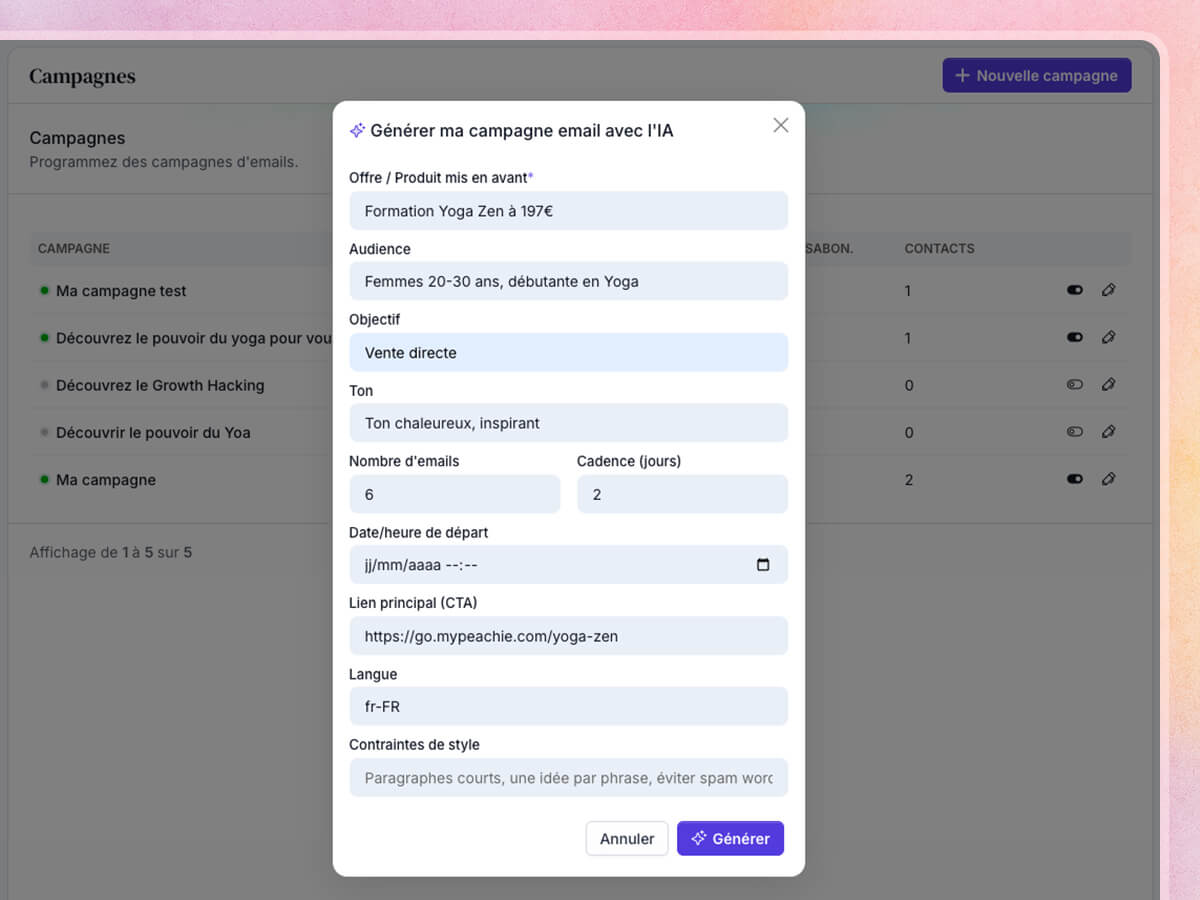Click pencil icon for 'Découvrez le Growth Hacking'
Screen dimensions: 1200x900
pos(1108,384)
